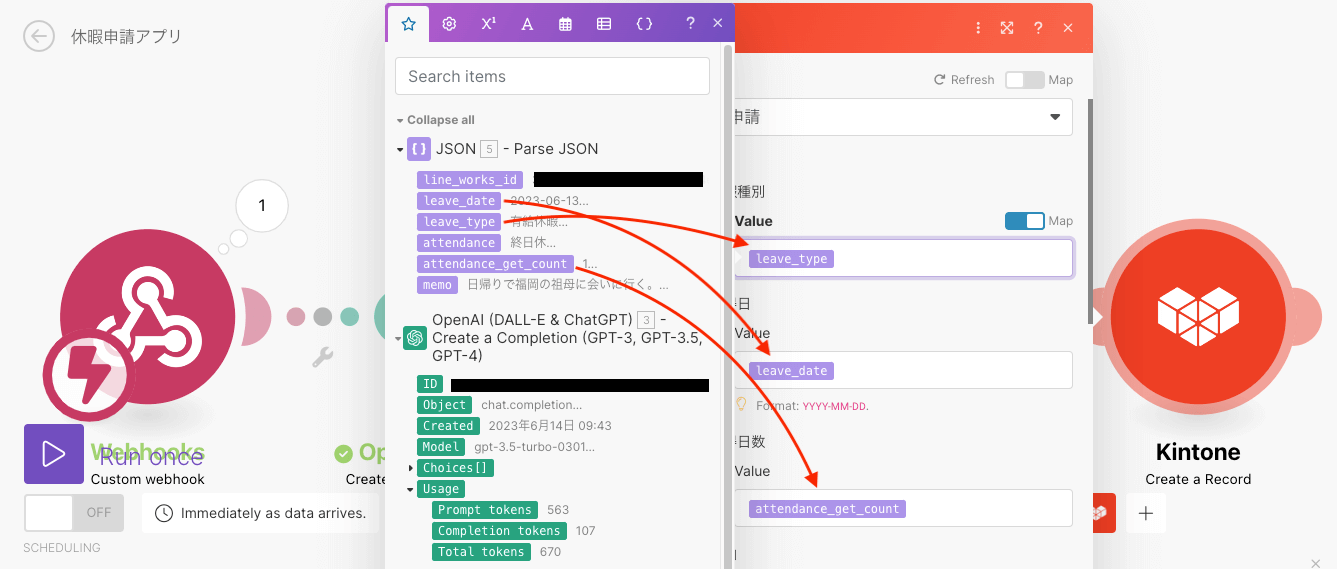The image size is (1337, 569).
Task: Go back using the arrow beside 休暇申請アプリ
Action: point(39,37)
